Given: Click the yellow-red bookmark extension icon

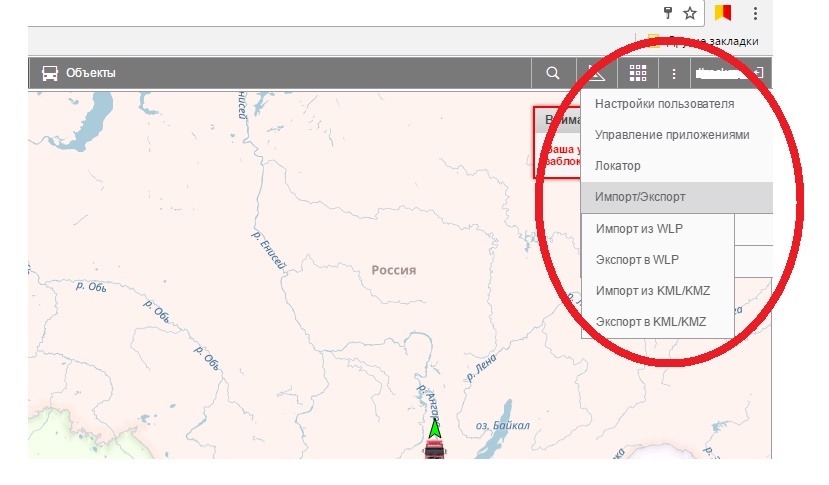Looking at the screenshot, I should click(x=722, y=13).
